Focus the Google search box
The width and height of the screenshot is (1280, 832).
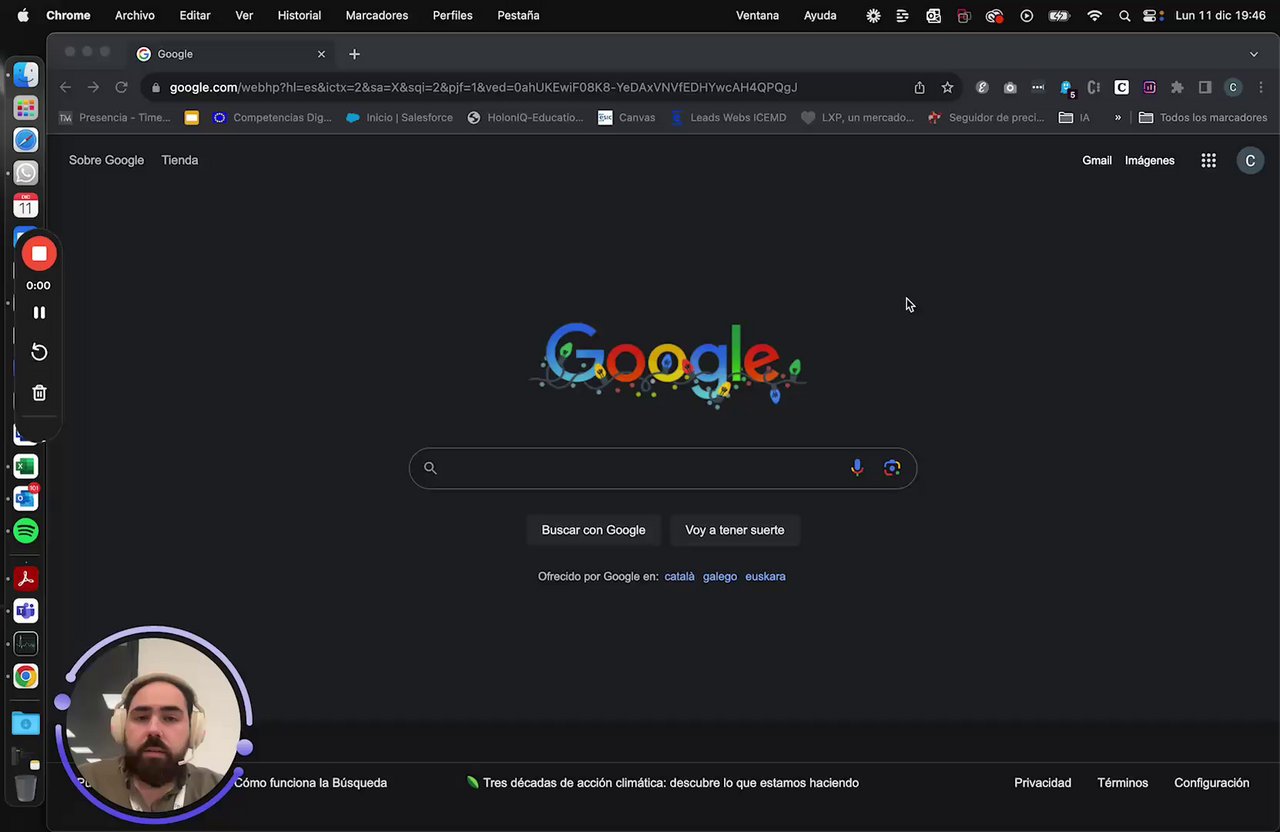pyautogui.click(x=663, y=468)
